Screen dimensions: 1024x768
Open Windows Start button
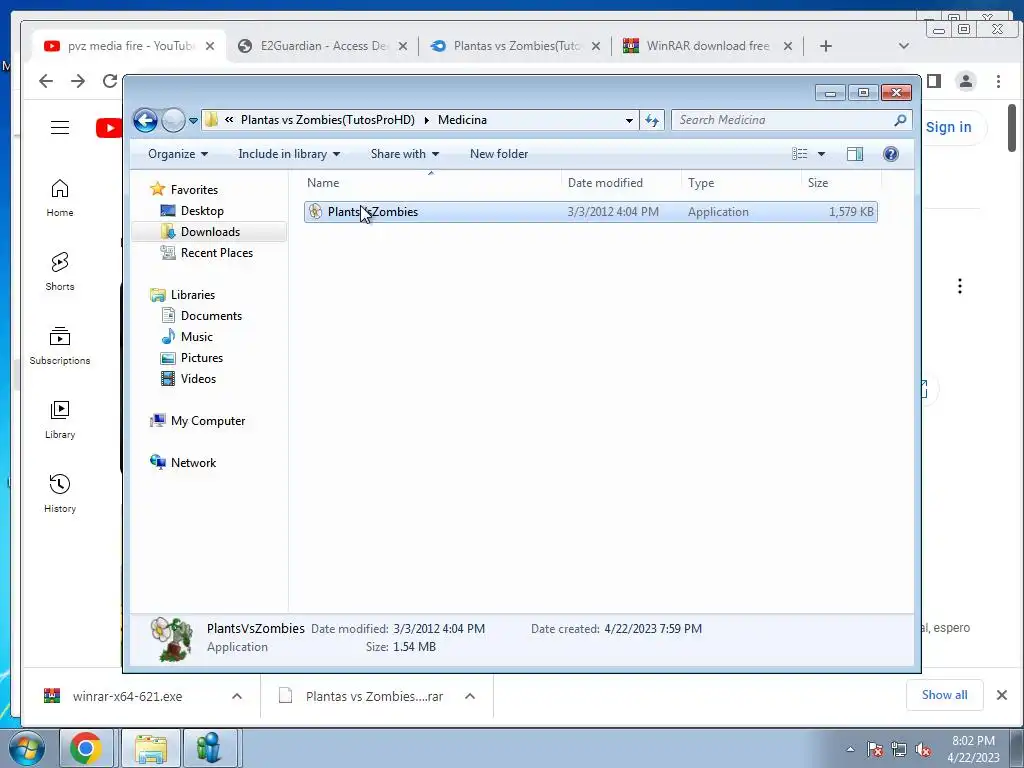[27, 748]
